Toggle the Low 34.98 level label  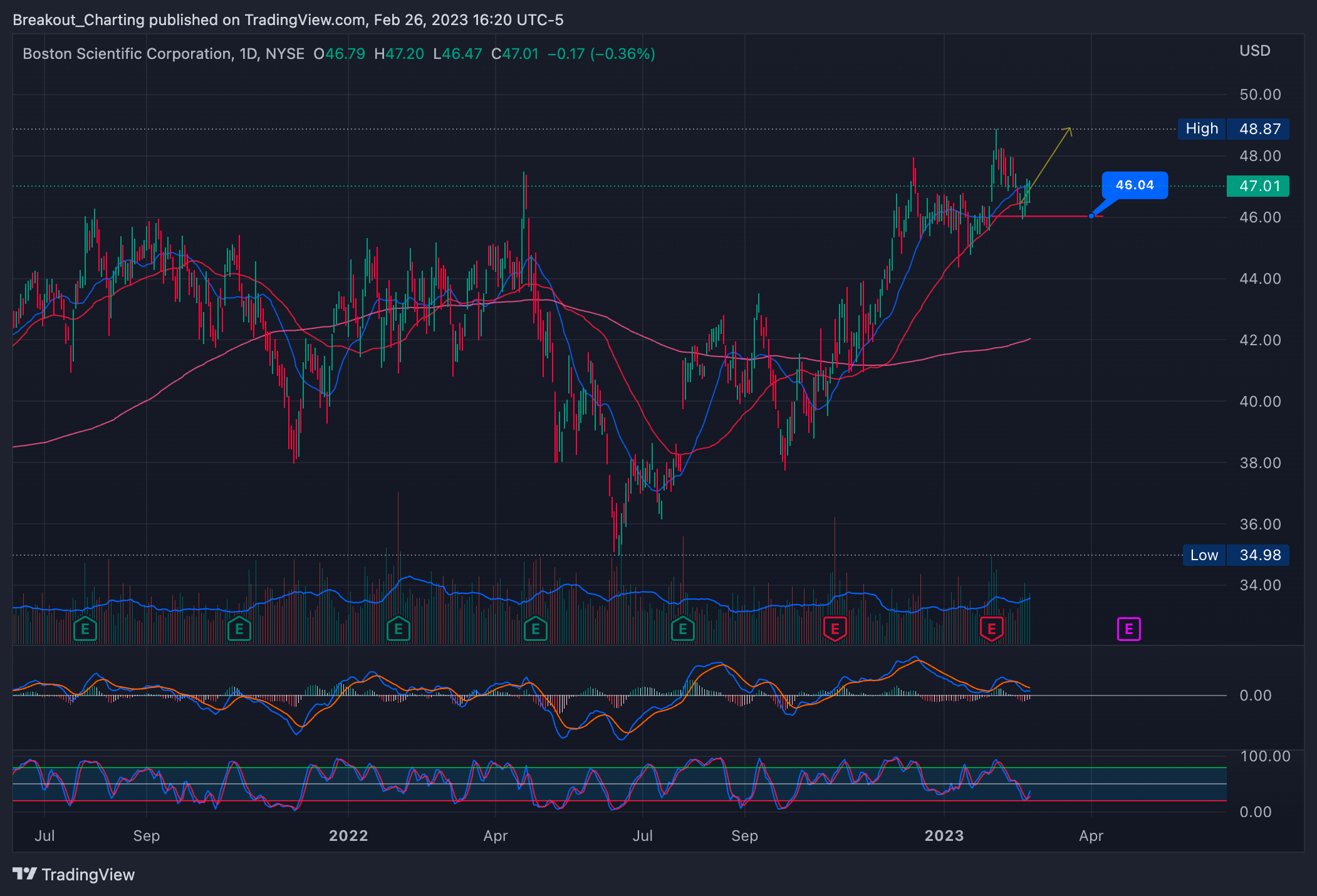[x=1235, y=555]
